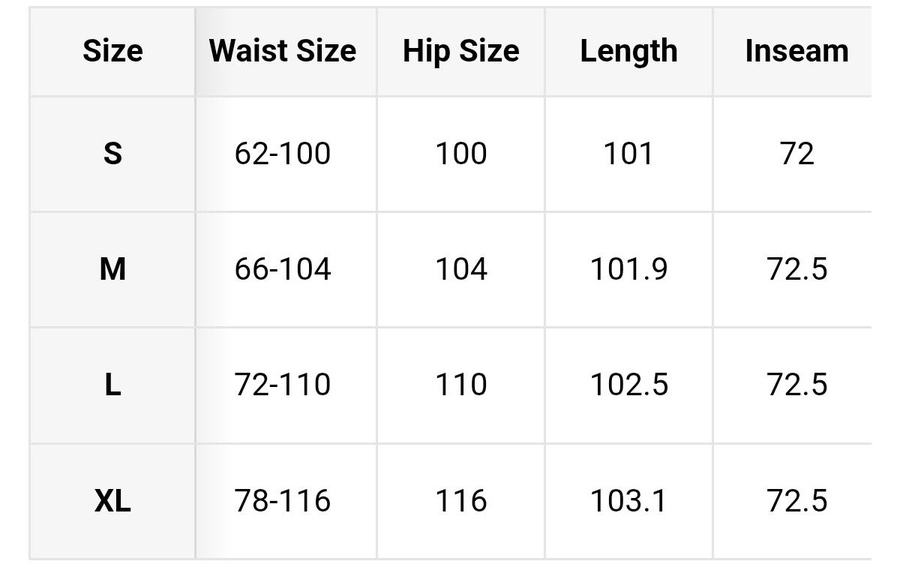Click the inseam cell in the XL row
Image resolution: width=900 pixels, height=573 pixels.
796,501
